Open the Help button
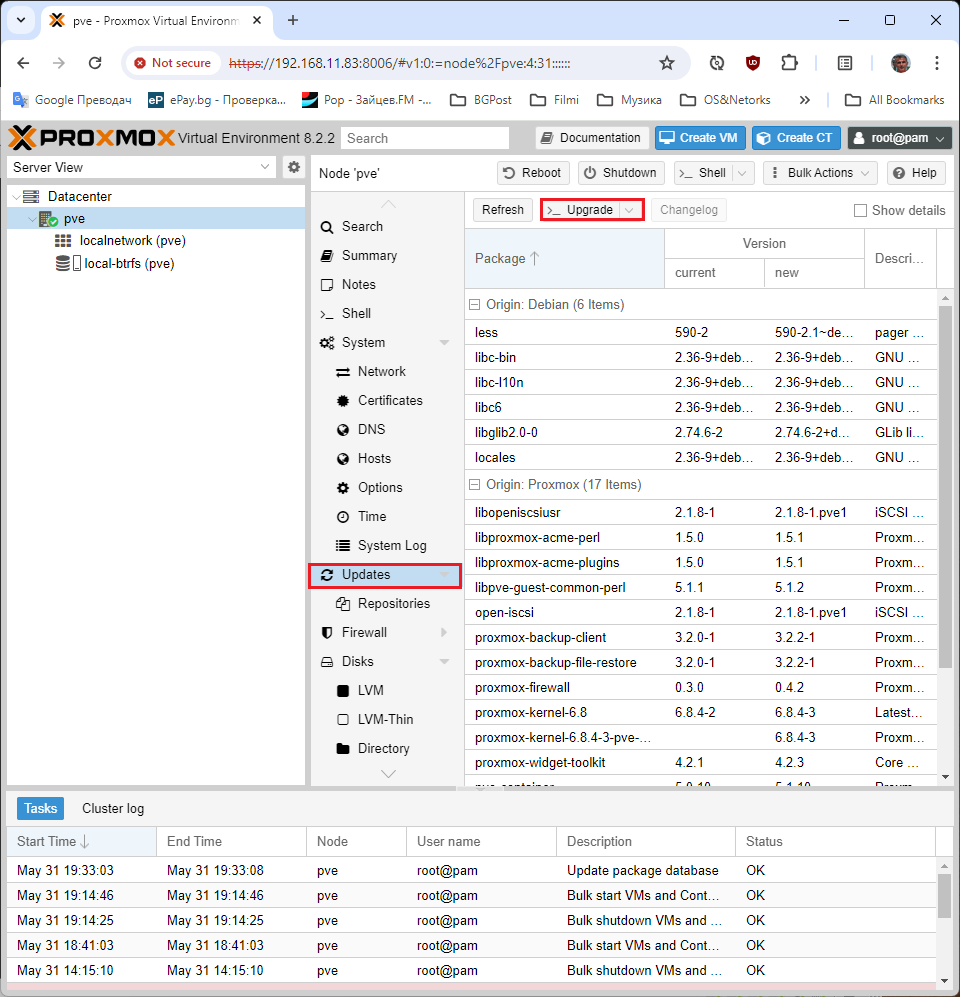Image resolution: width=960 pixels, height=997 pixels. tap(916, 173)
